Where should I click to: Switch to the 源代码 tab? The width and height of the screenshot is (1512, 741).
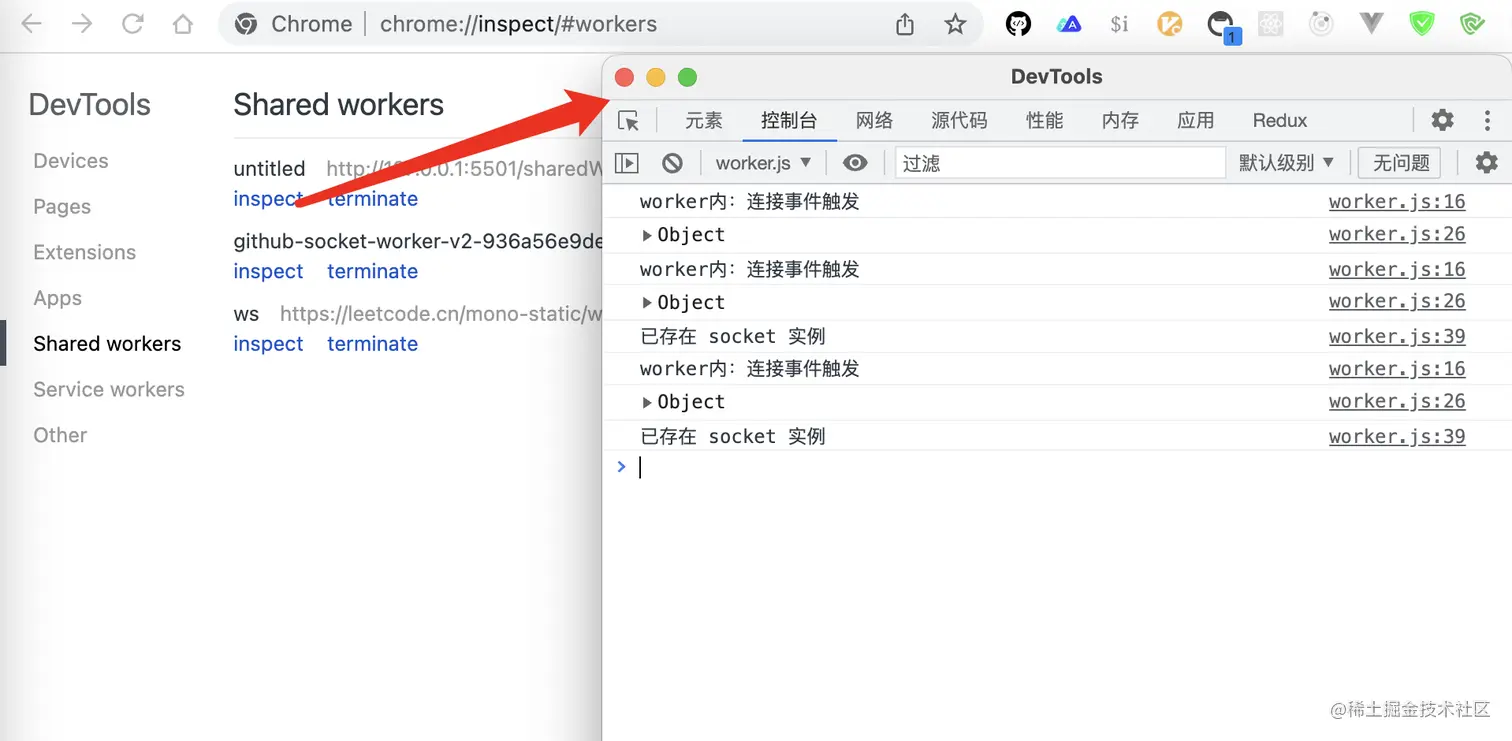pyautogui.click(x=959, y=120)
